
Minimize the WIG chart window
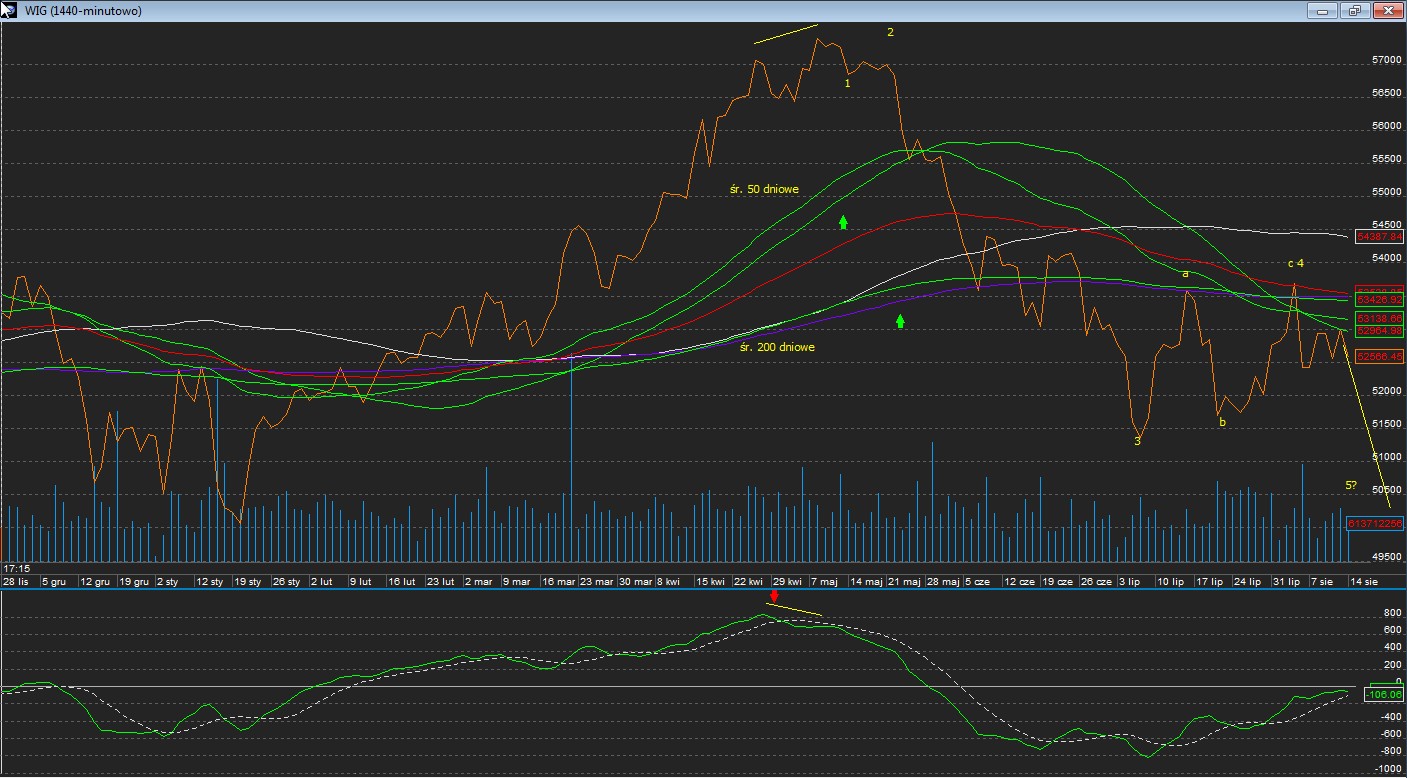click(1323, 10)
